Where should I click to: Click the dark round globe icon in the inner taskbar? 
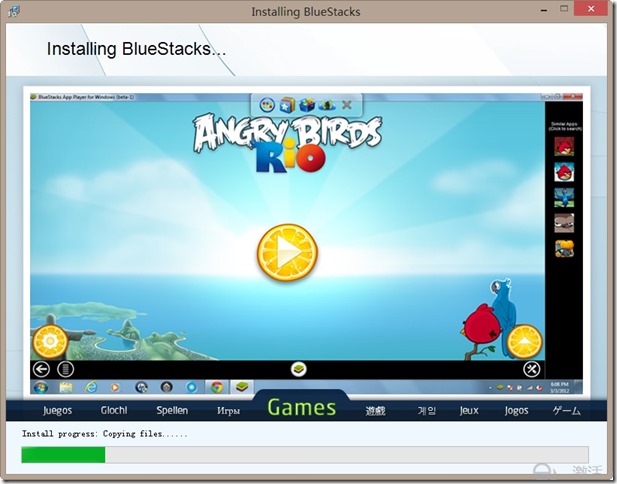click(141, 387)
